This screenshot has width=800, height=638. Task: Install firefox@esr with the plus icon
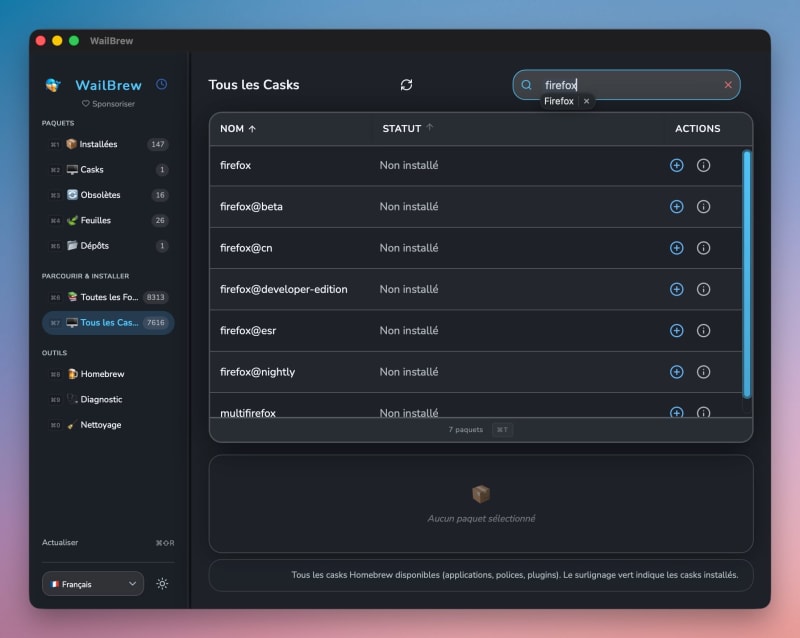pyautogui.click(x=677, y=331)
